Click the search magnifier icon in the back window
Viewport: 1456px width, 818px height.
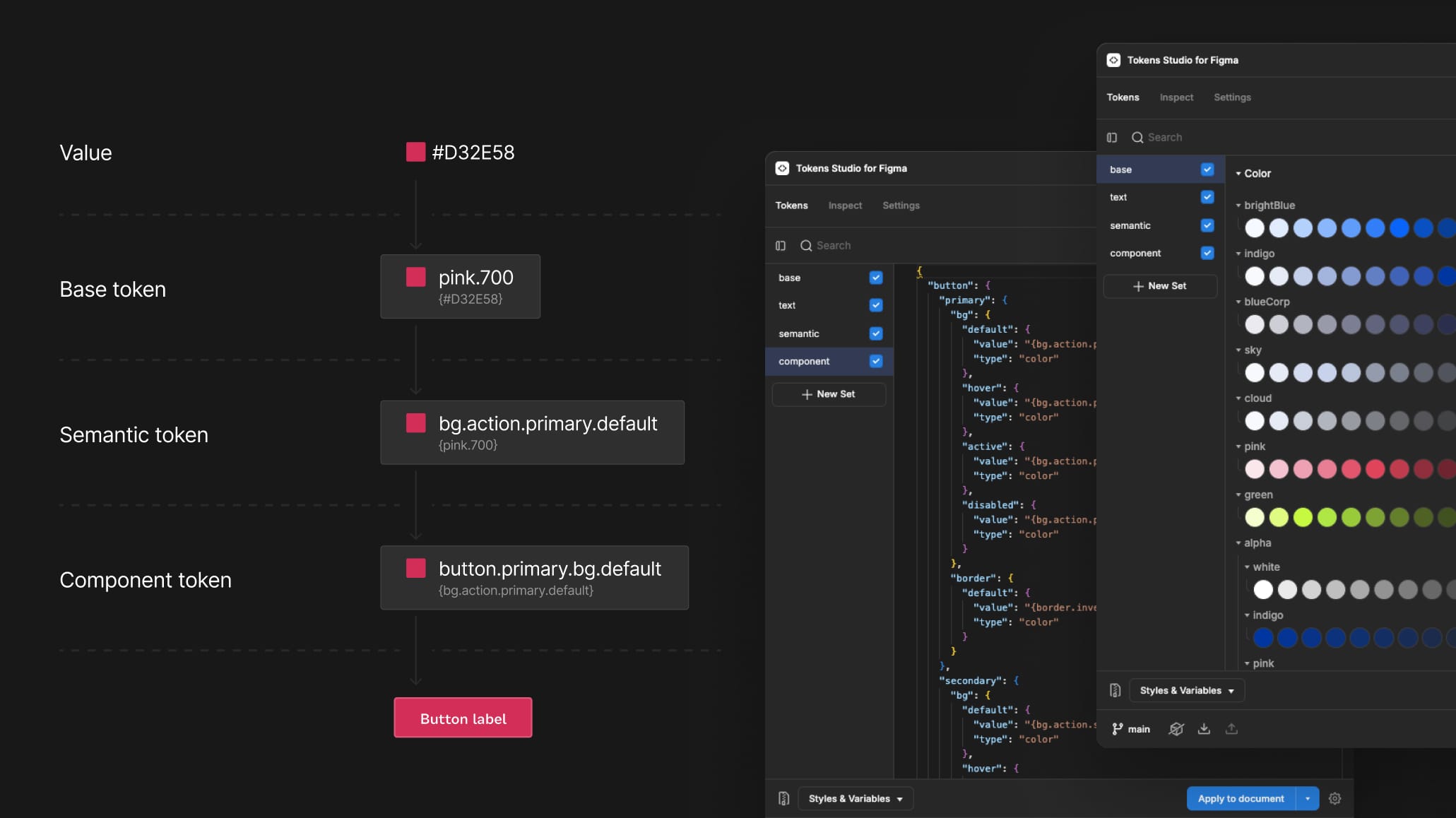(x=806, y=245)
